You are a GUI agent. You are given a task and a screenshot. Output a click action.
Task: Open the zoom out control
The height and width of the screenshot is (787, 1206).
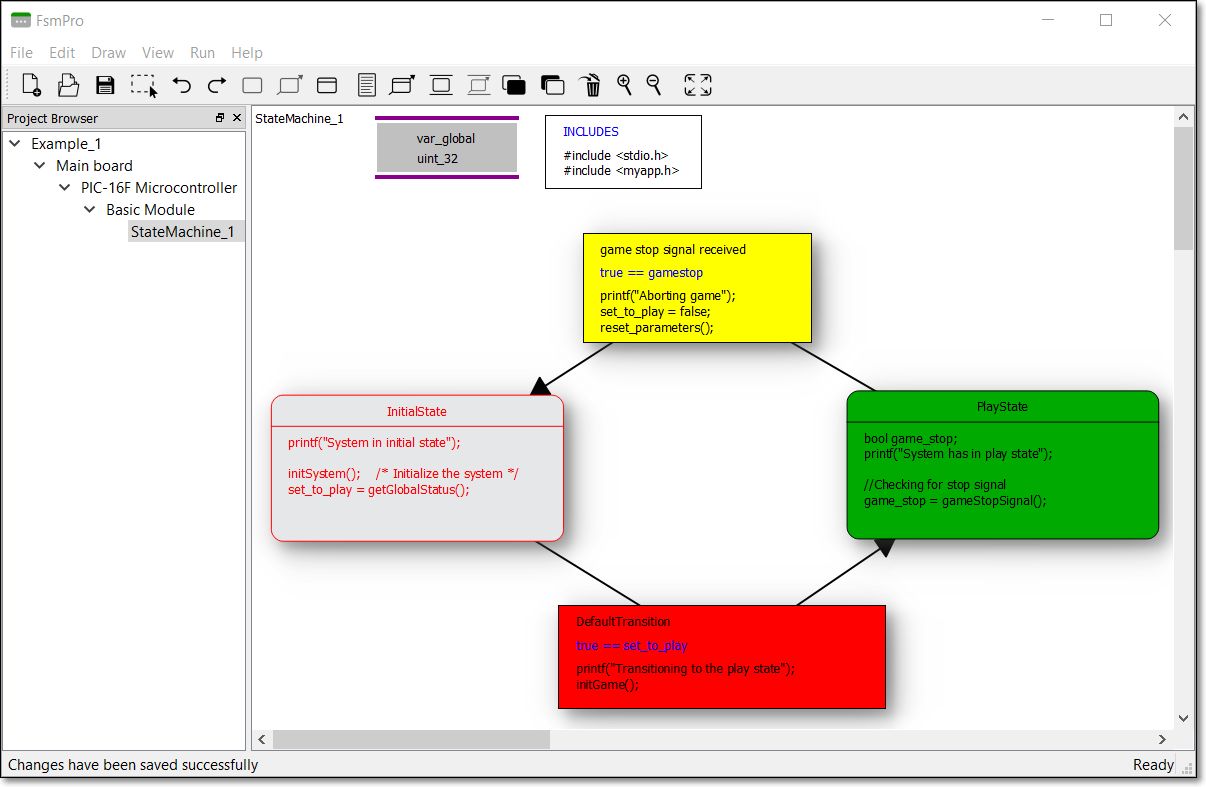click(x=653, y=85)
